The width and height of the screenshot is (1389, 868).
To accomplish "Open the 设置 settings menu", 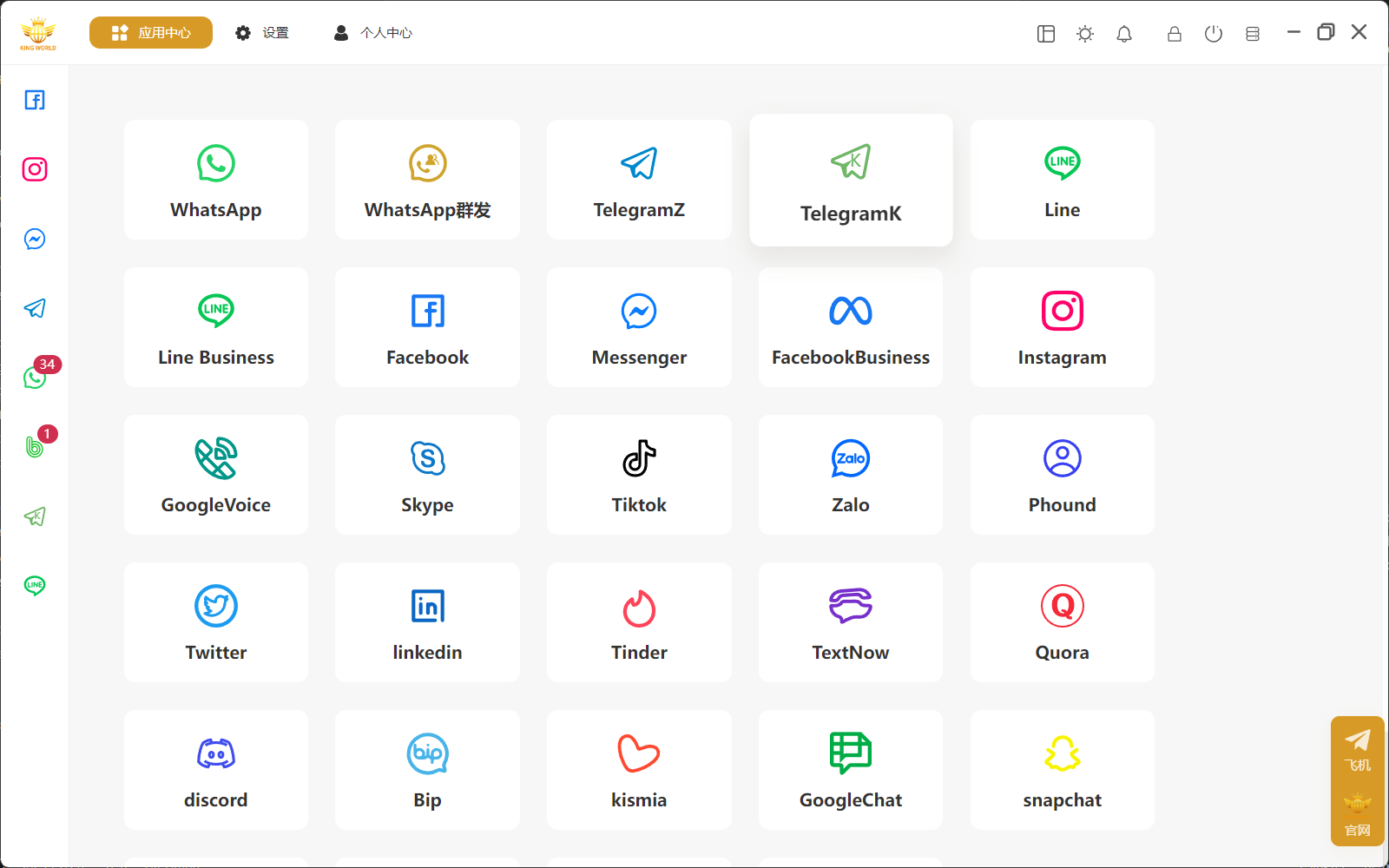I will pos(262,33).
